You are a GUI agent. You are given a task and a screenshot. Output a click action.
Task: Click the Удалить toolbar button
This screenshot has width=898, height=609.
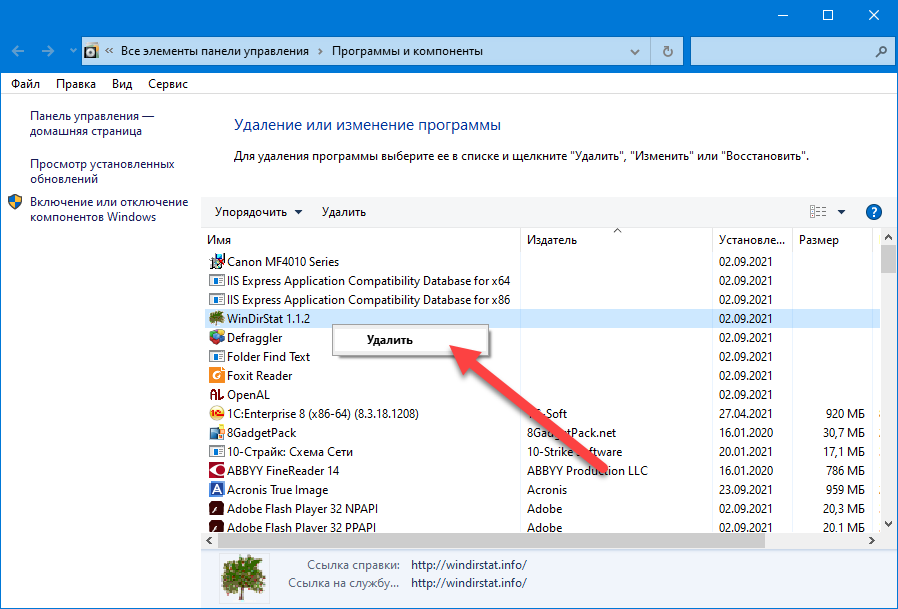pos(344,212)
